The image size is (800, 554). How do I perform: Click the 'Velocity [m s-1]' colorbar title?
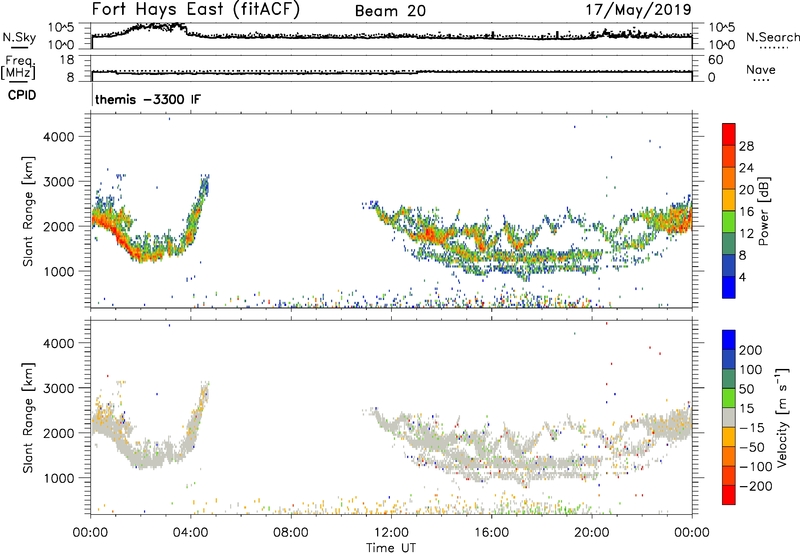tap(782, 417)
